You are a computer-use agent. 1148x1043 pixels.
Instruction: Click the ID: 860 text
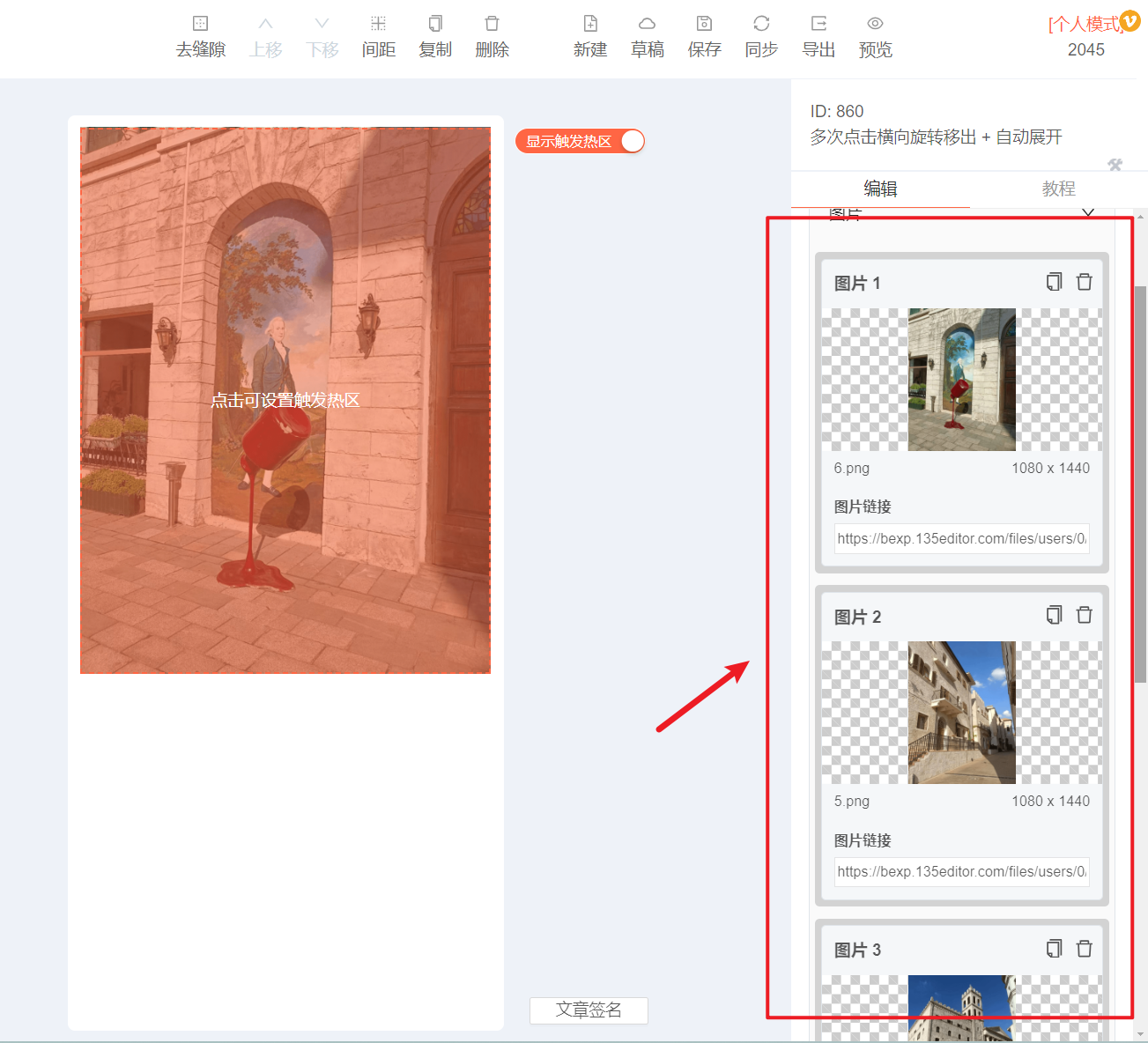(837, 111)
